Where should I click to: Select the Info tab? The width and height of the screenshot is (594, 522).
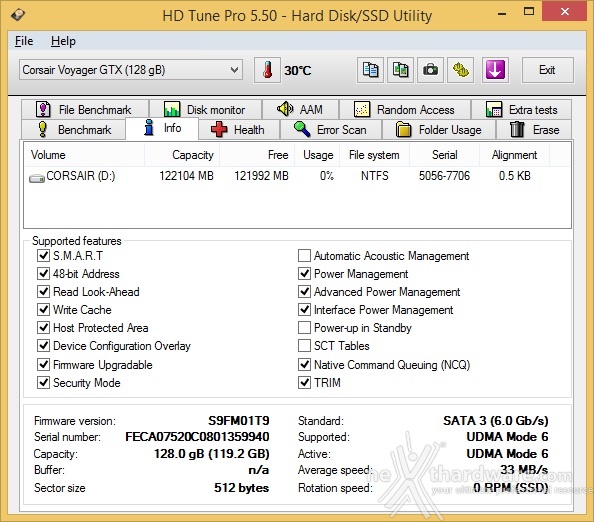(162, 128)
